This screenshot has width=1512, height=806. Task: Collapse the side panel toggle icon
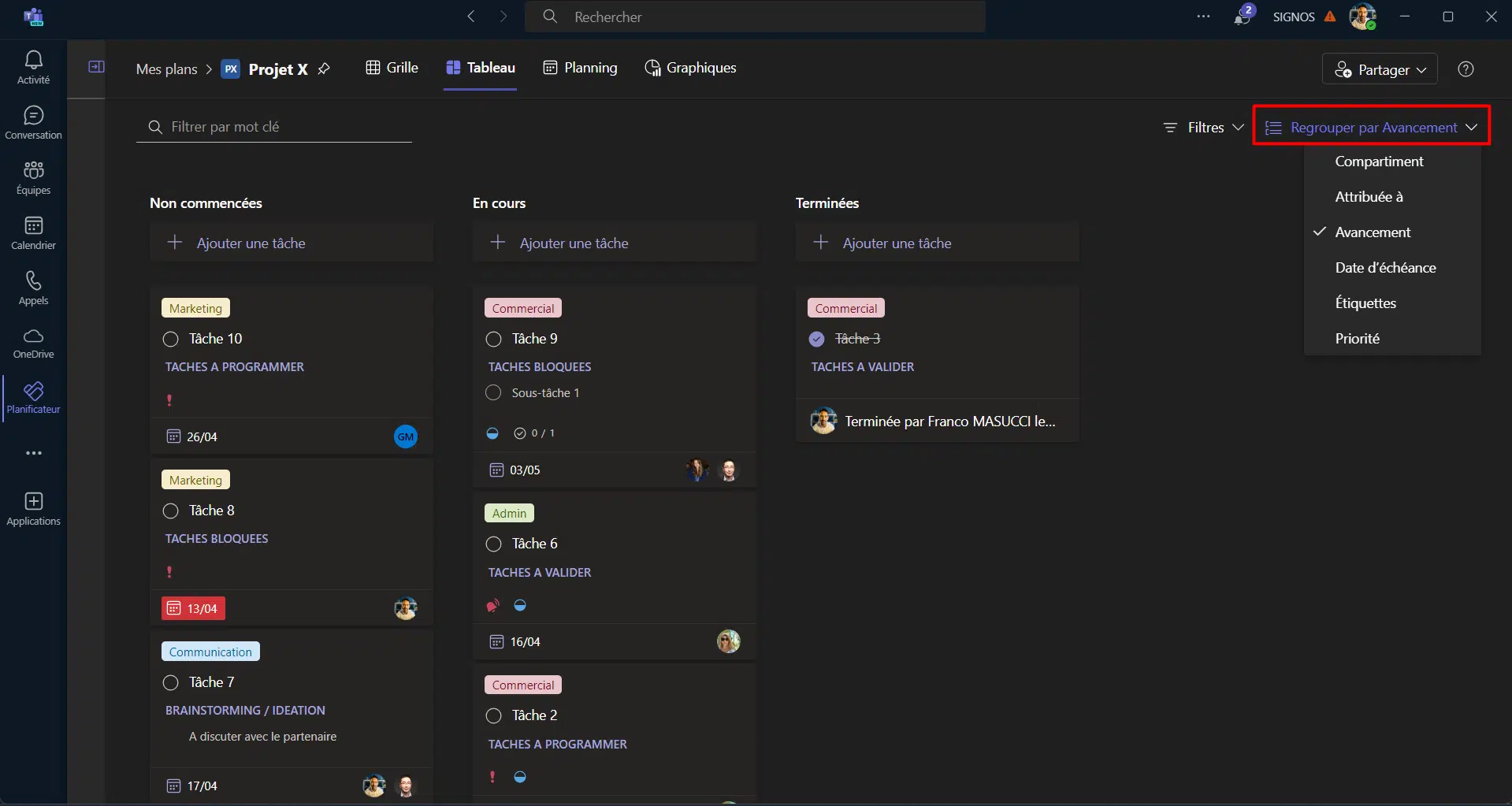click(x=96, y=67)
